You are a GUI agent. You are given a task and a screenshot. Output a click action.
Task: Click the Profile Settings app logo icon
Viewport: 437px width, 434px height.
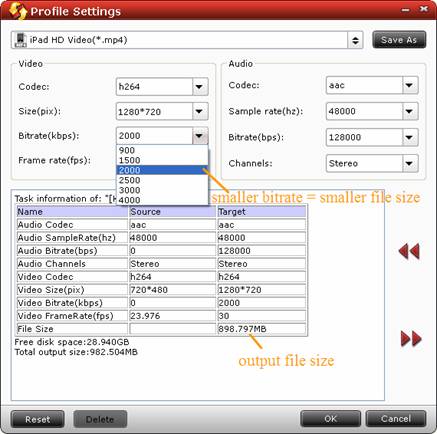[x=18, y=11]
